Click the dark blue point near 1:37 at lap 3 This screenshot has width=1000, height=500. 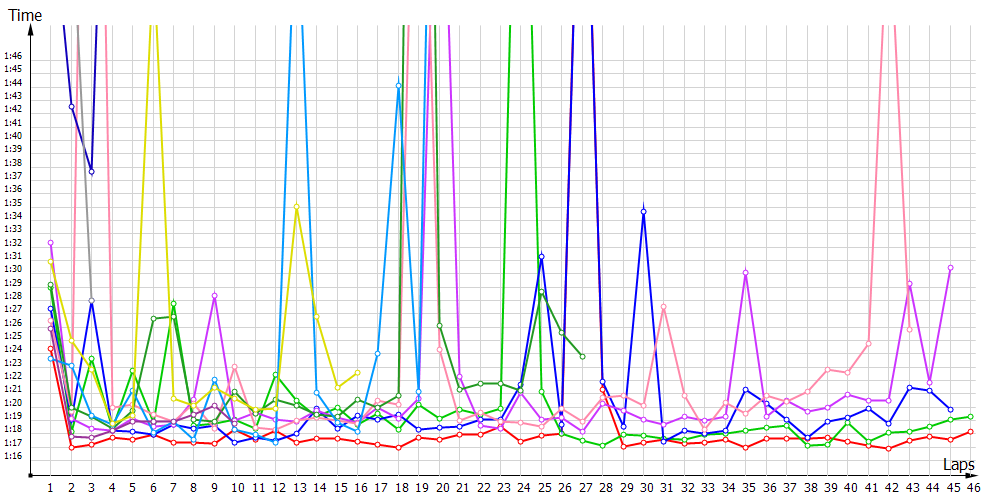(92, 172)
